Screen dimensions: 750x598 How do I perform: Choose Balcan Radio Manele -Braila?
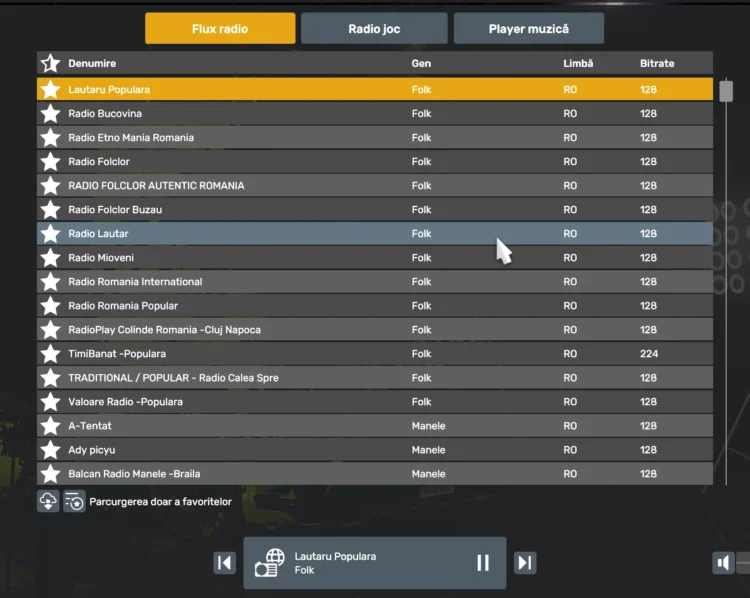point(375,474)
